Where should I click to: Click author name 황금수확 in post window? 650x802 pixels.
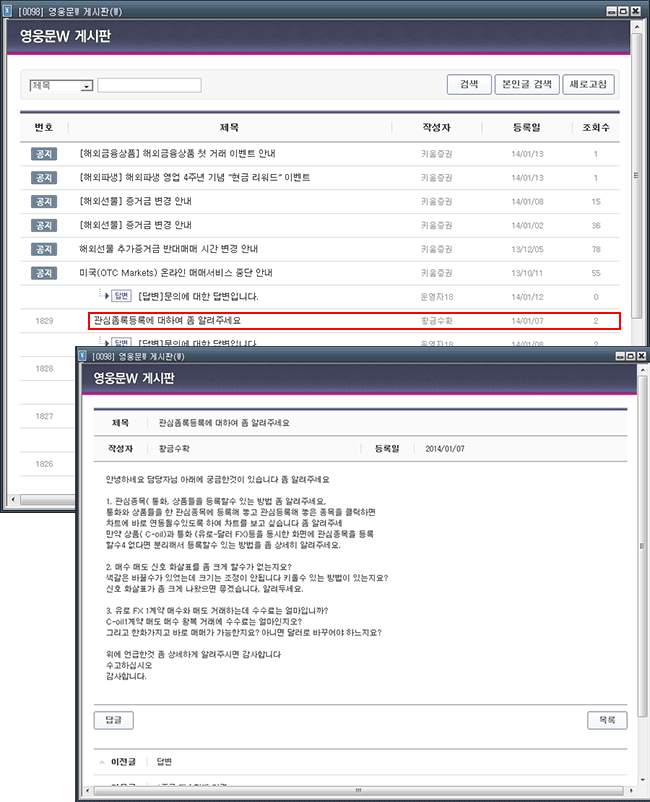pos(174,449)
